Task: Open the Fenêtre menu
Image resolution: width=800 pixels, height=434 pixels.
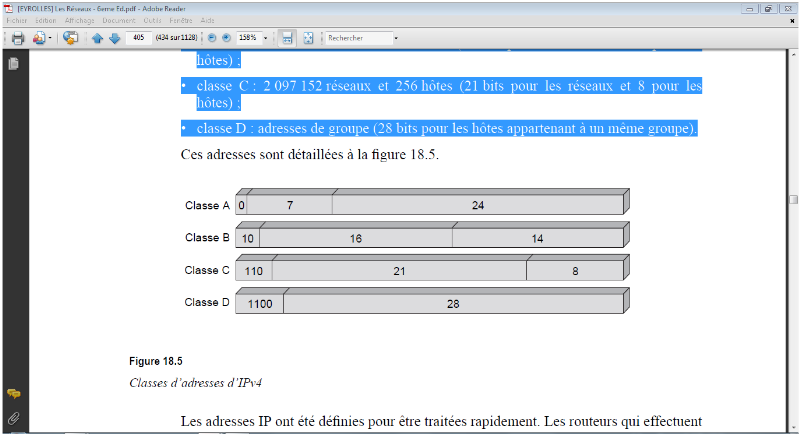Action: point(181,20)
